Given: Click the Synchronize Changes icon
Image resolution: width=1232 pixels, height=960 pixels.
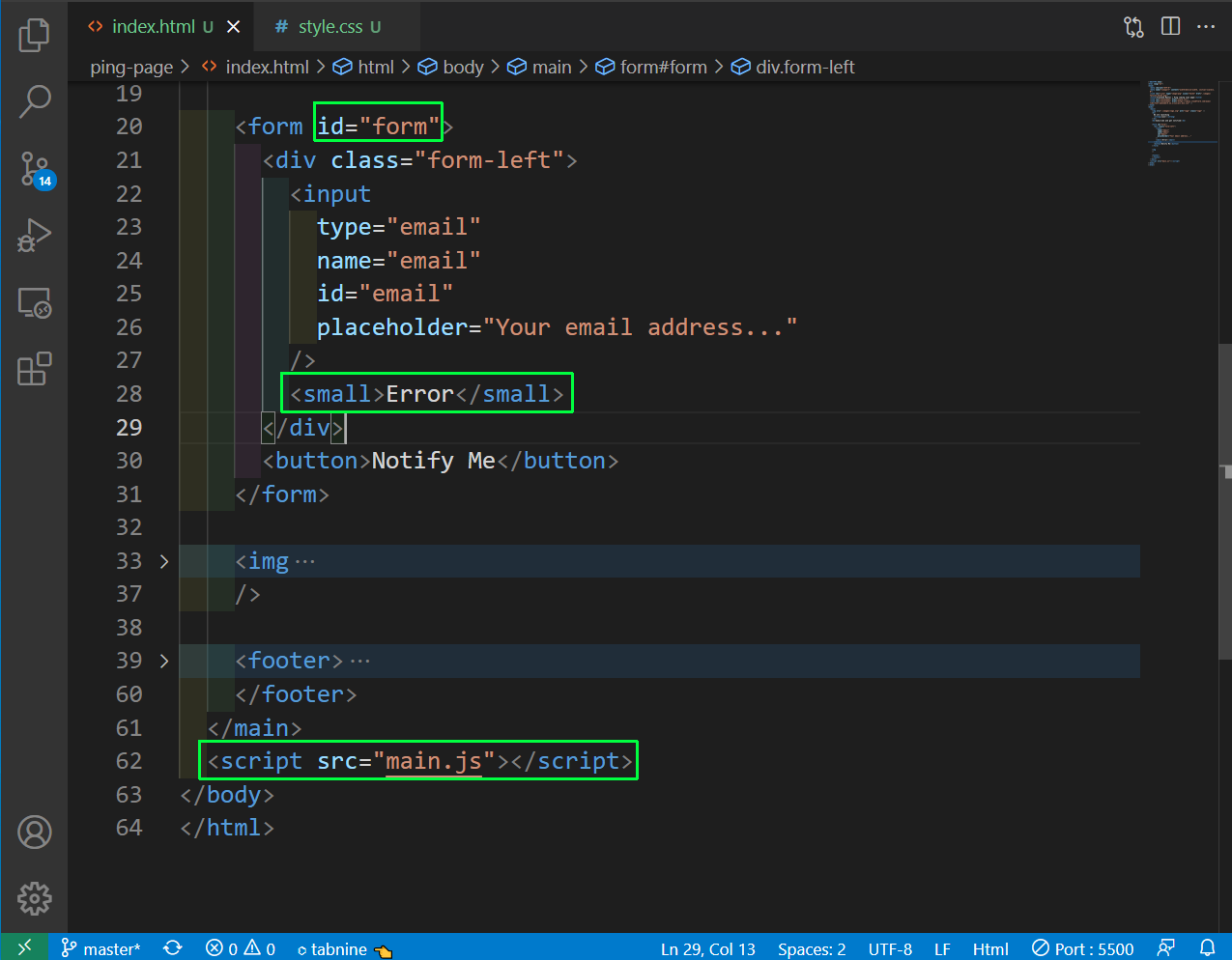Looking at the screenshot, I should click(x=173, y=948).
